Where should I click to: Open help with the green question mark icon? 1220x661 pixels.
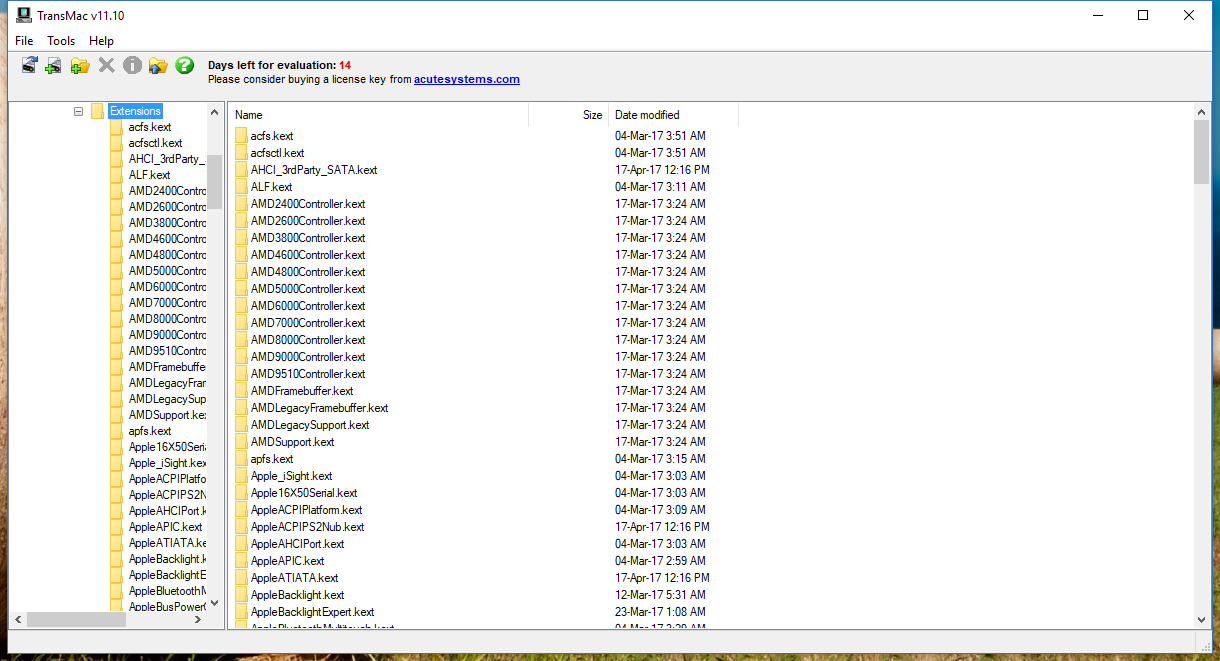coord(184,65)
